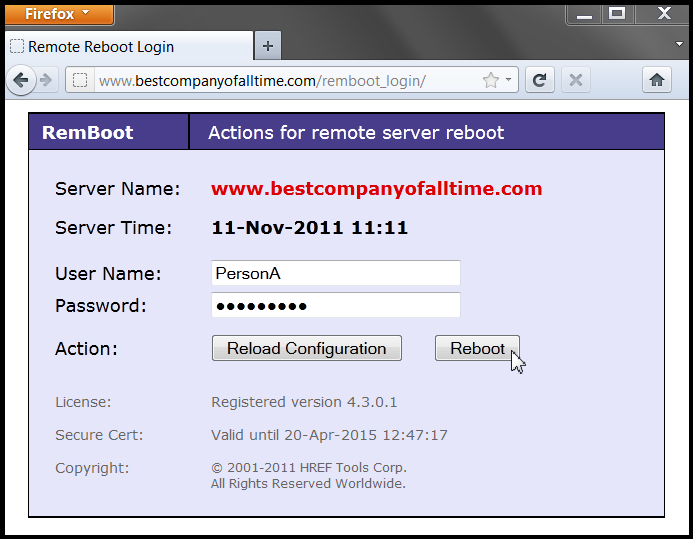Maximize the Firefox window
The height and width of the screenshot is (539, 693).
pyautogui.click(x=617, y=14)
